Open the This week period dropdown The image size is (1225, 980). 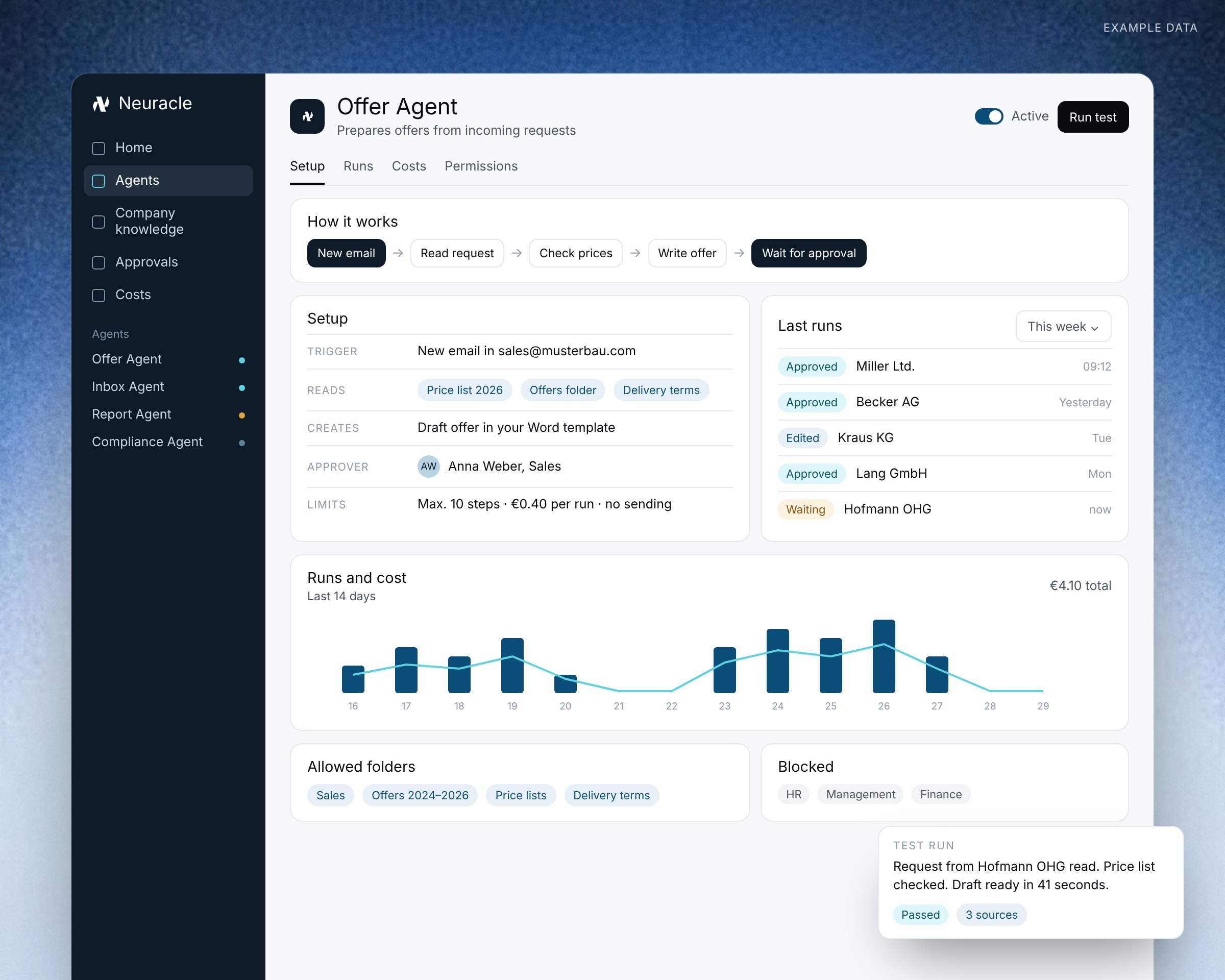click(x=1063, y=326)
